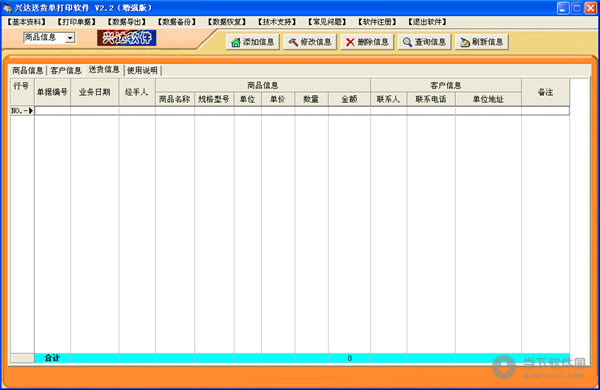The width and height of the screenshot is (600, 390).
Task: Click the house icon on 添加信息
Action: pyautogui.click(x=236, y=42)
